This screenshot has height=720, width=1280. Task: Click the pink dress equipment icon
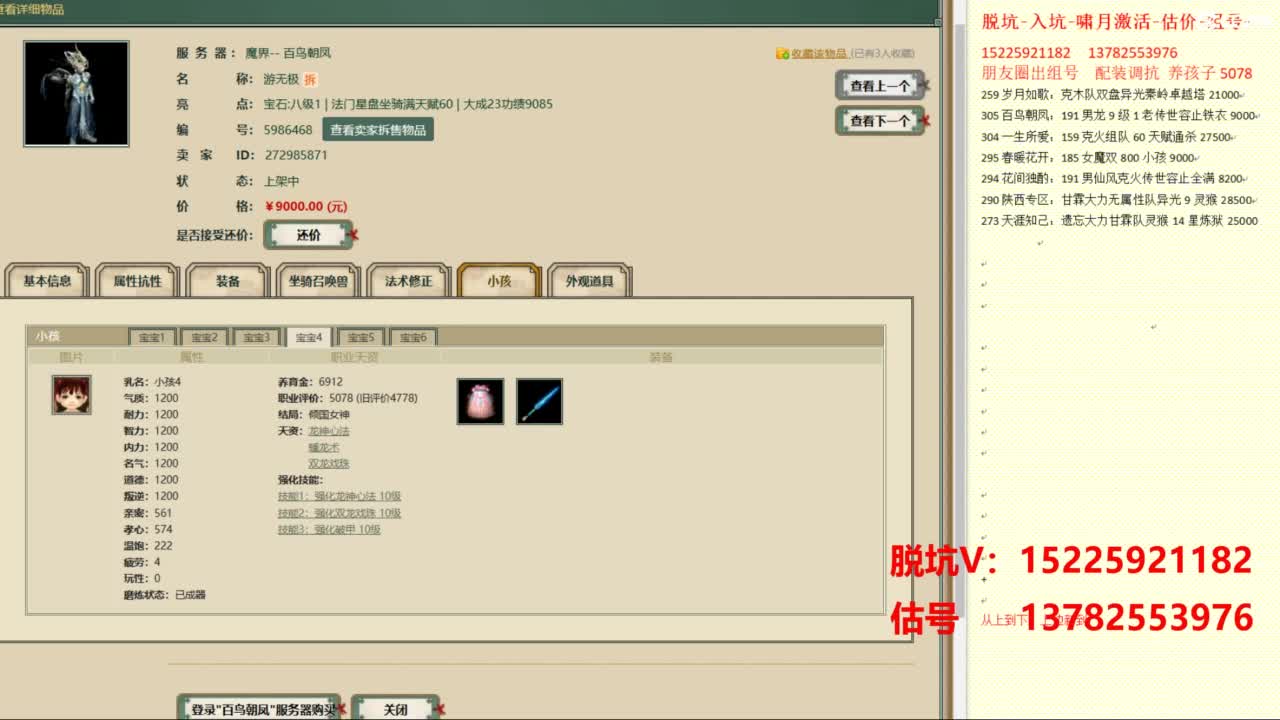coord(480,401)
